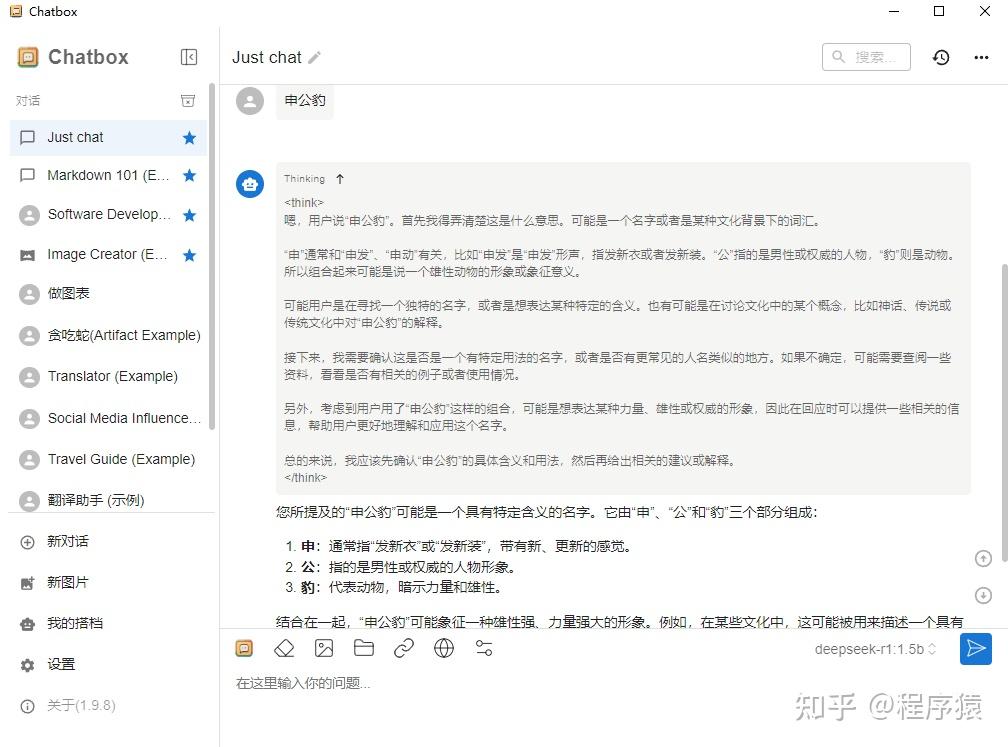1008x747 pixels.
Task: Toggle web browsing globe icon
Action: tap(444, 649)
